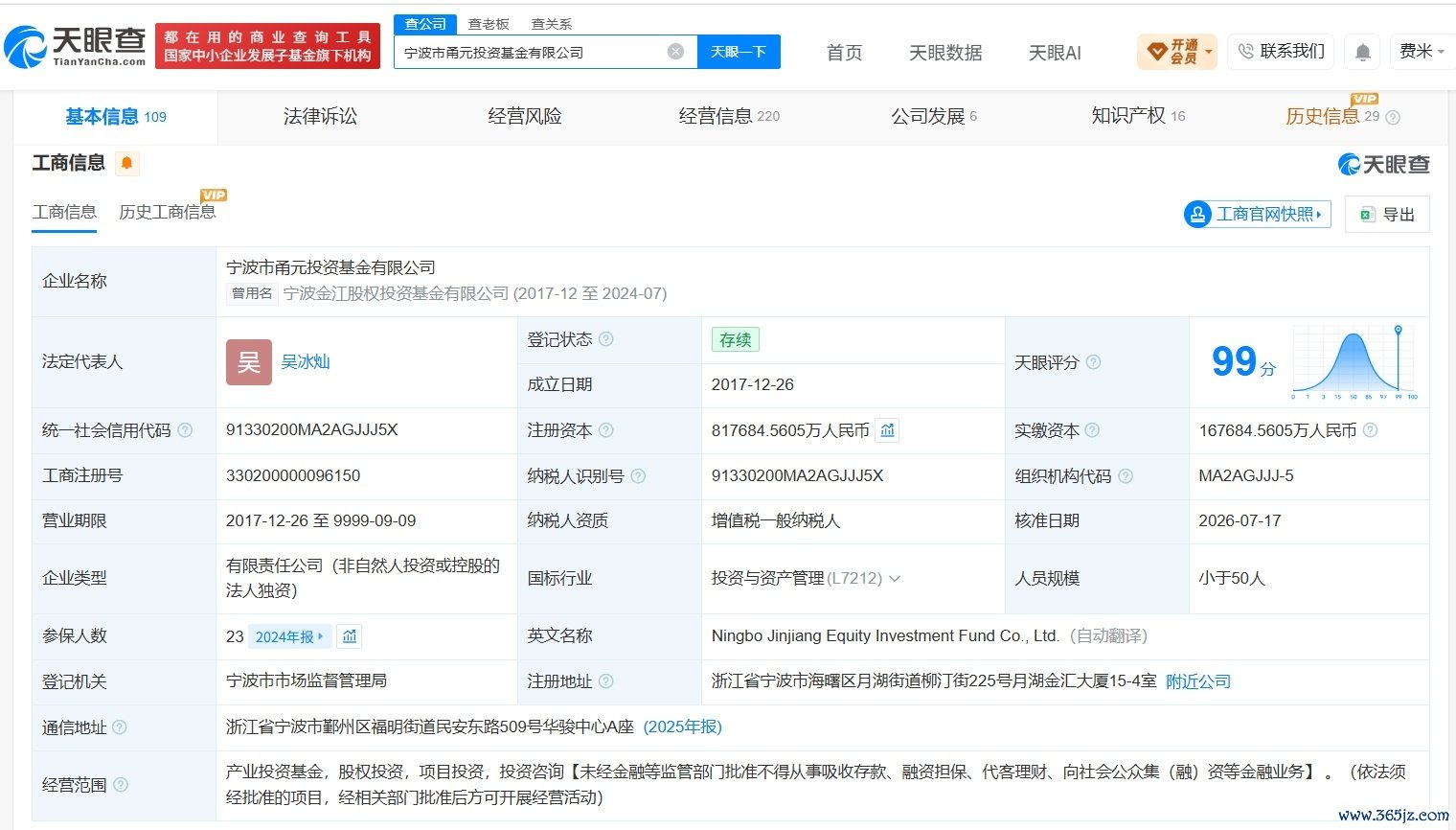Show help icon beside 历史信息 tab
Image resolution: width=1456 pixels, height=830 pixels.
pyautogui.click(x=1393, y=118)
